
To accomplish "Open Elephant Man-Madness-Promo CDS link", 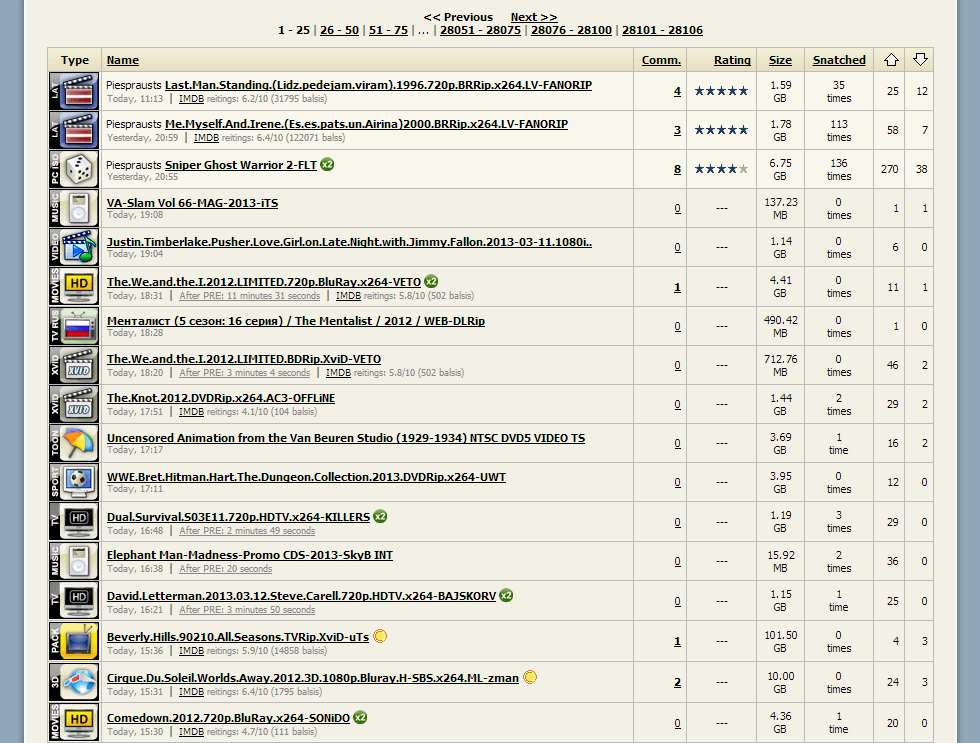I will (249, 555).
